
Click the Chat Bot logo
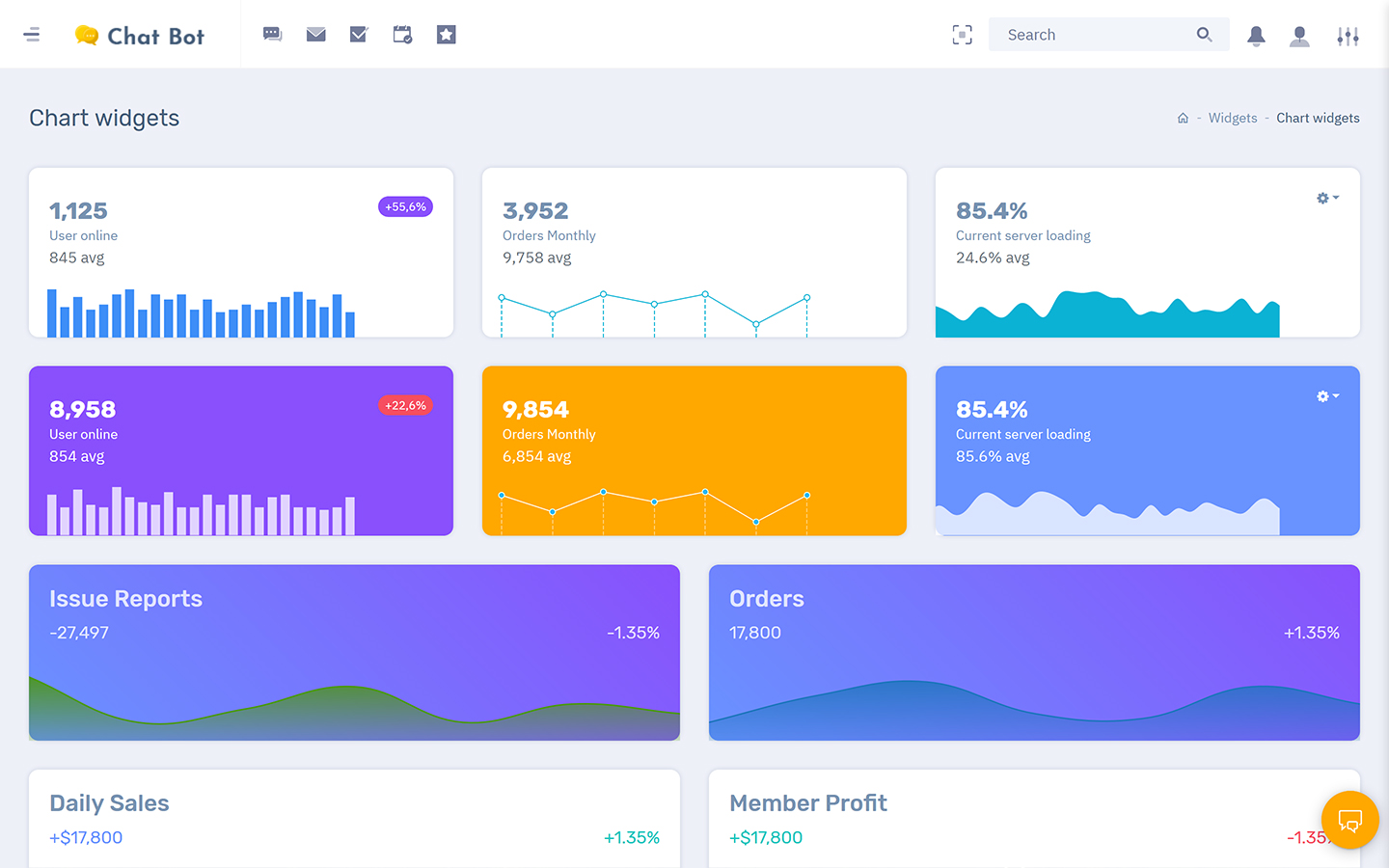point(141,36)
